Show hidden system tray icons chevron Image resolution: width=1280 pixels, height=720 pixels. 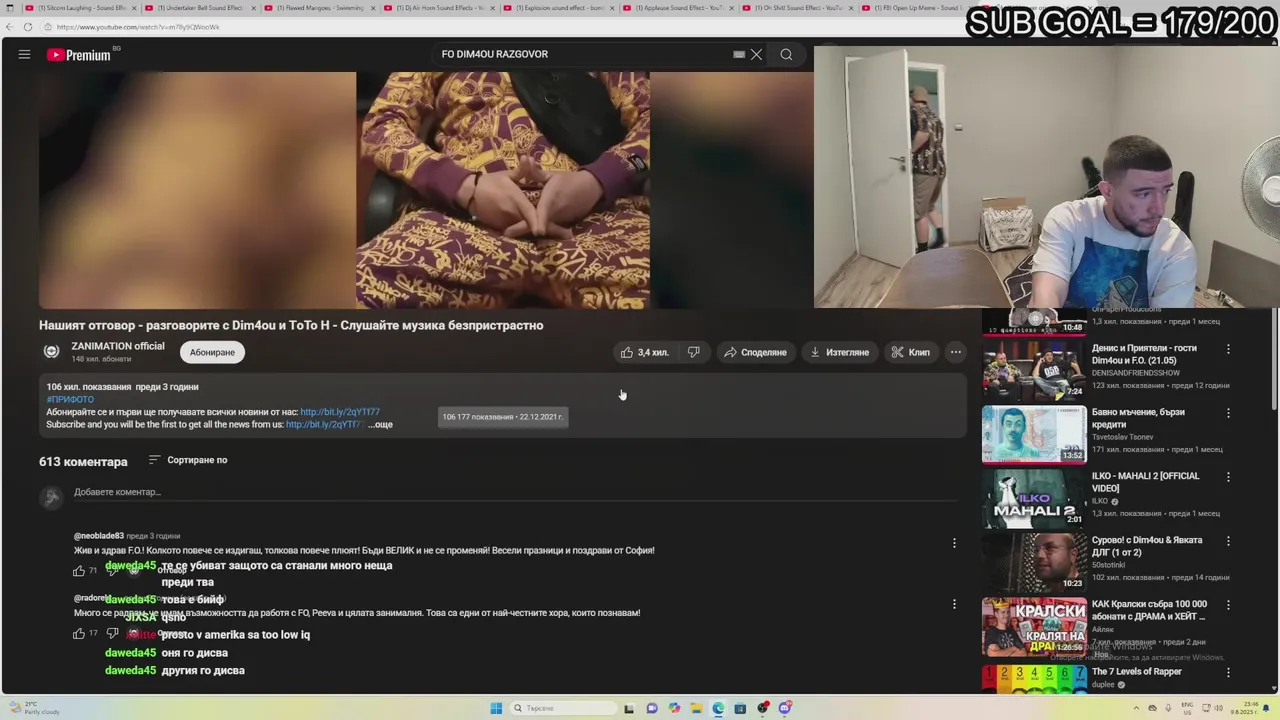pos(1138,708)
